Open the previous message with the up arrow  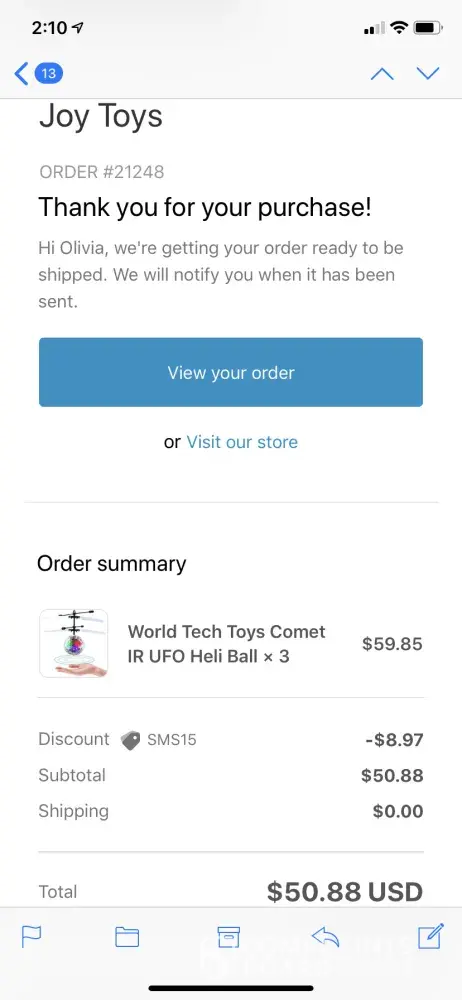pyautogui.click(x=382, y=73)
